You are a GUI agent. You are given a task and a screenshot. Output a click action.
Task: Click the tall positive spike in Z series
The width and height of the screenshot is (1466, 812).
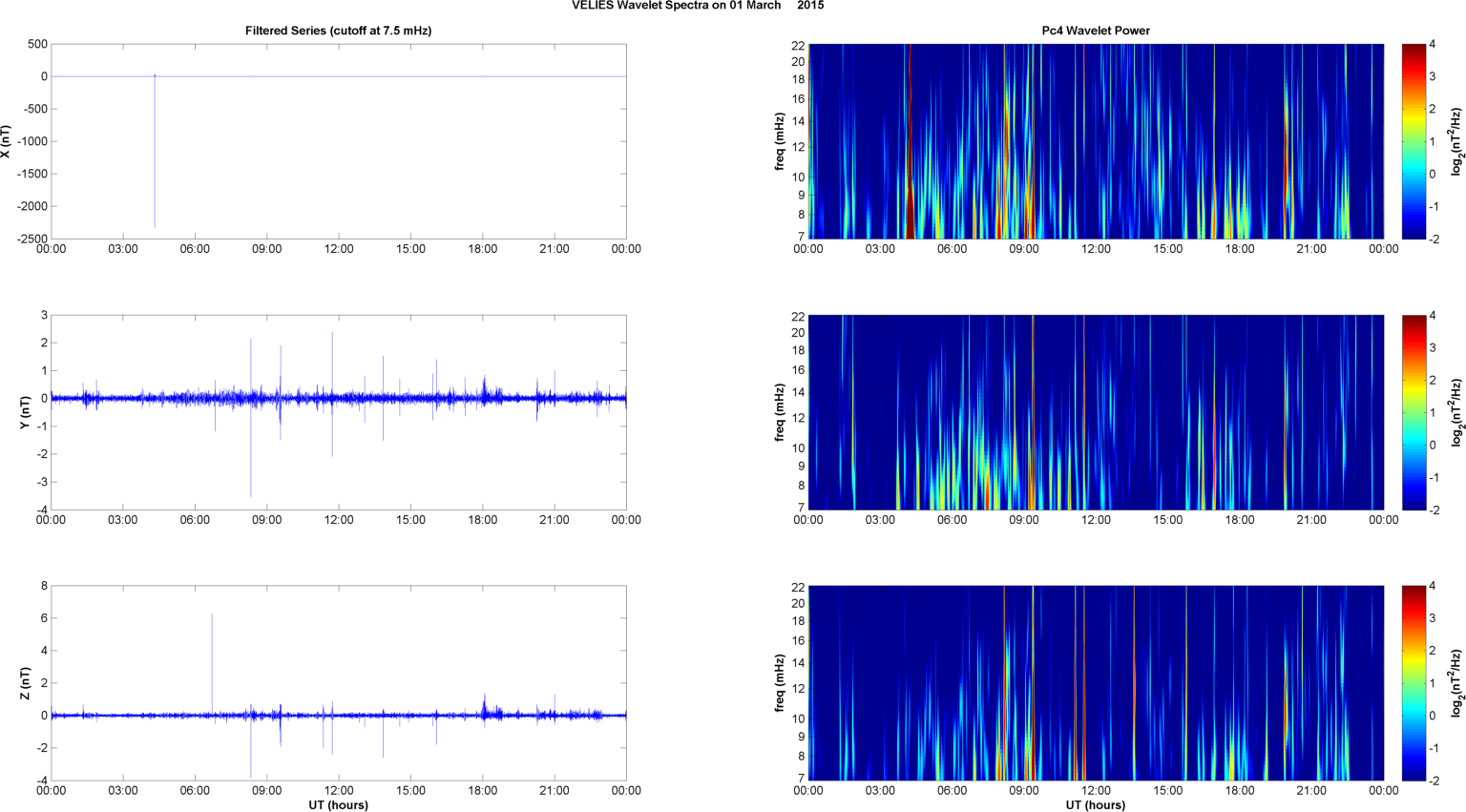coord(212,649)
